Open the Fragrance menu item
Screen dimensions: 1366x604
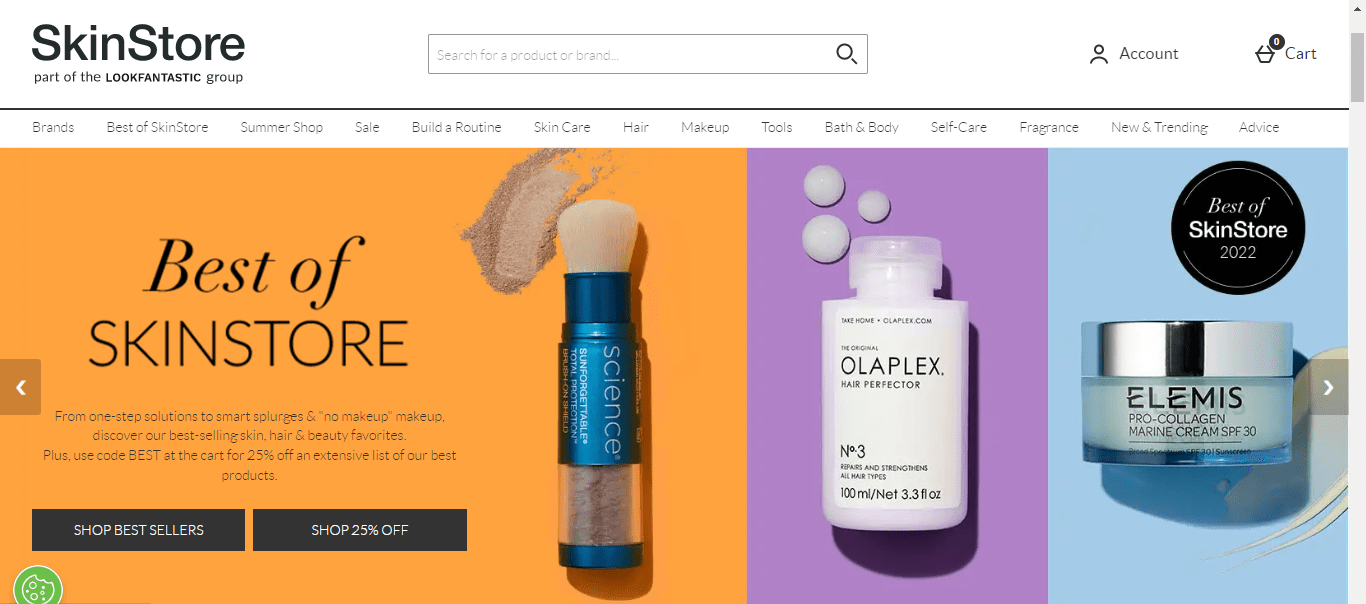[1049, 127]
